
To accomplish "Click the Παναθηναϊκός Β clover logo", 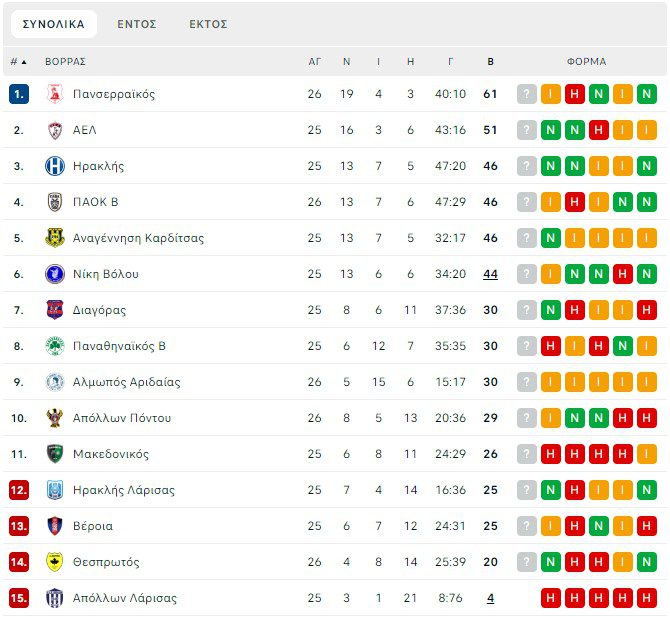I will 55,346.
